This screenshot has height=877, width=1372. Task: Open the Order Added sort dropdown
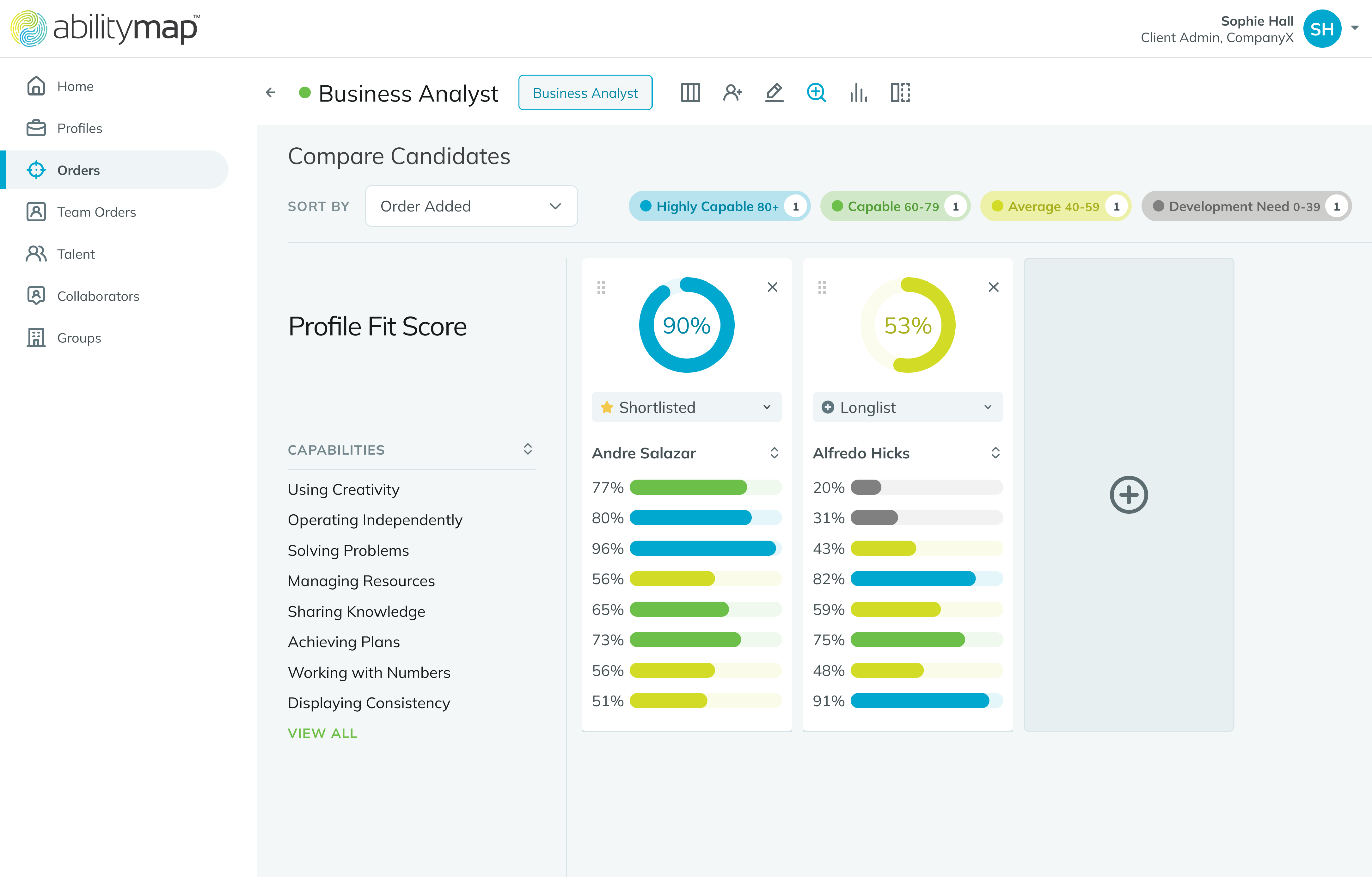pyautogui.click(x=471, y=206)
